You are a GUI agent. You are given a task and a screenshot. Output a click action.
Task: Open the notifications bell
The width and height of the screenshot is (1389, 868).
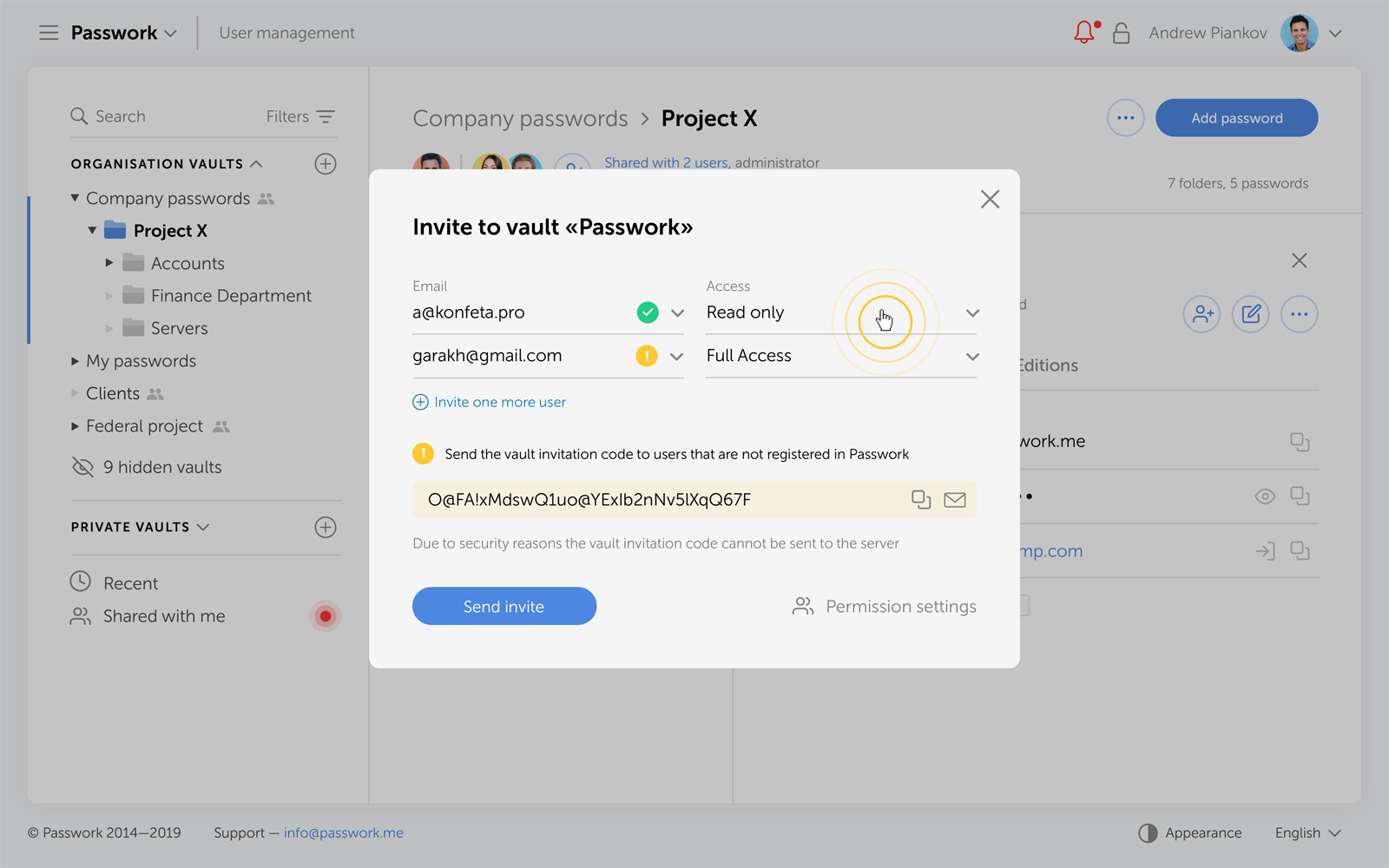(x=1085, y=33)
